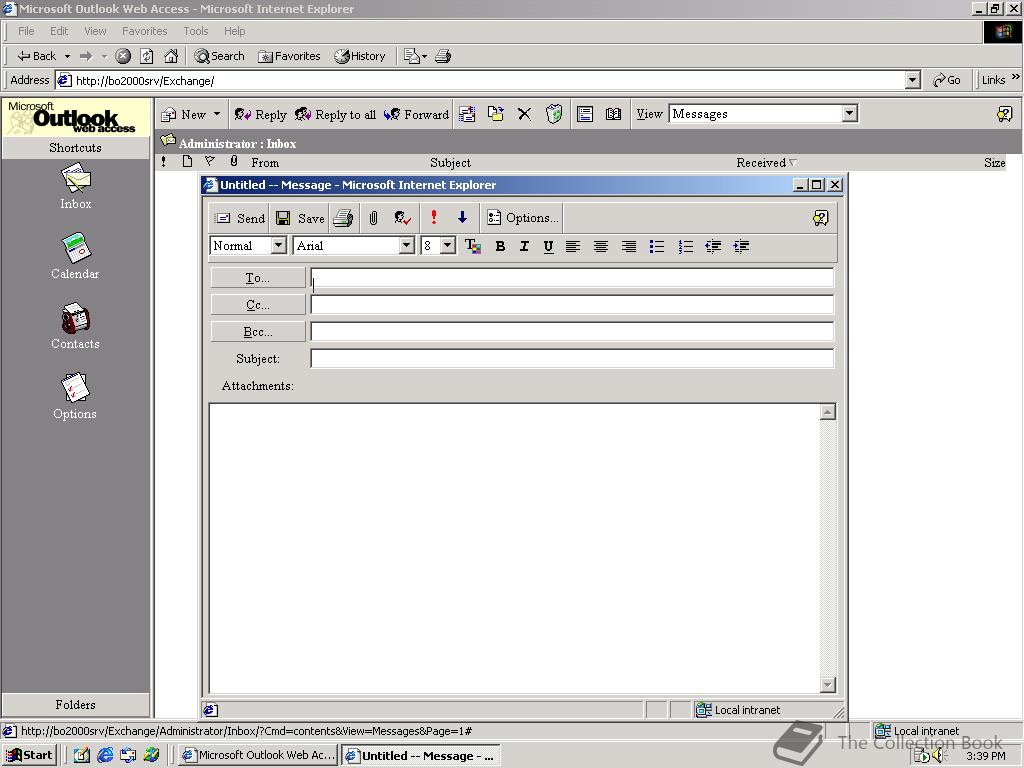Click Forward in Outlook toolbar
The width and height of the screenshot is (1024, 768).
pyautogui.click(x=416, y=114)
